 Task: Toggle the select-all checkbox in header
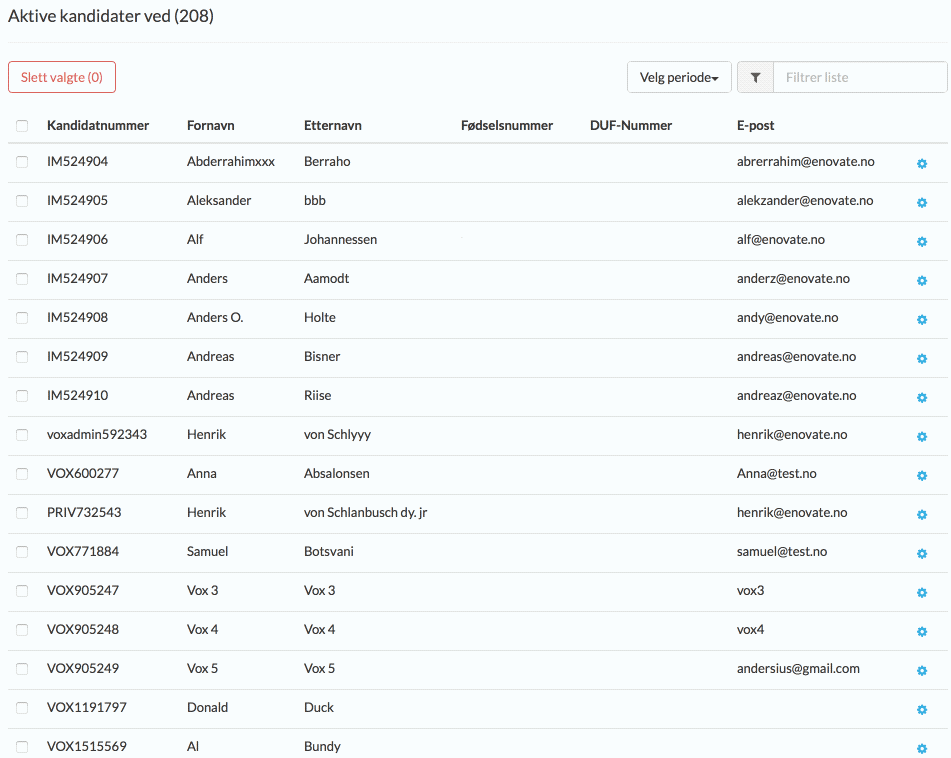(22, 126)
